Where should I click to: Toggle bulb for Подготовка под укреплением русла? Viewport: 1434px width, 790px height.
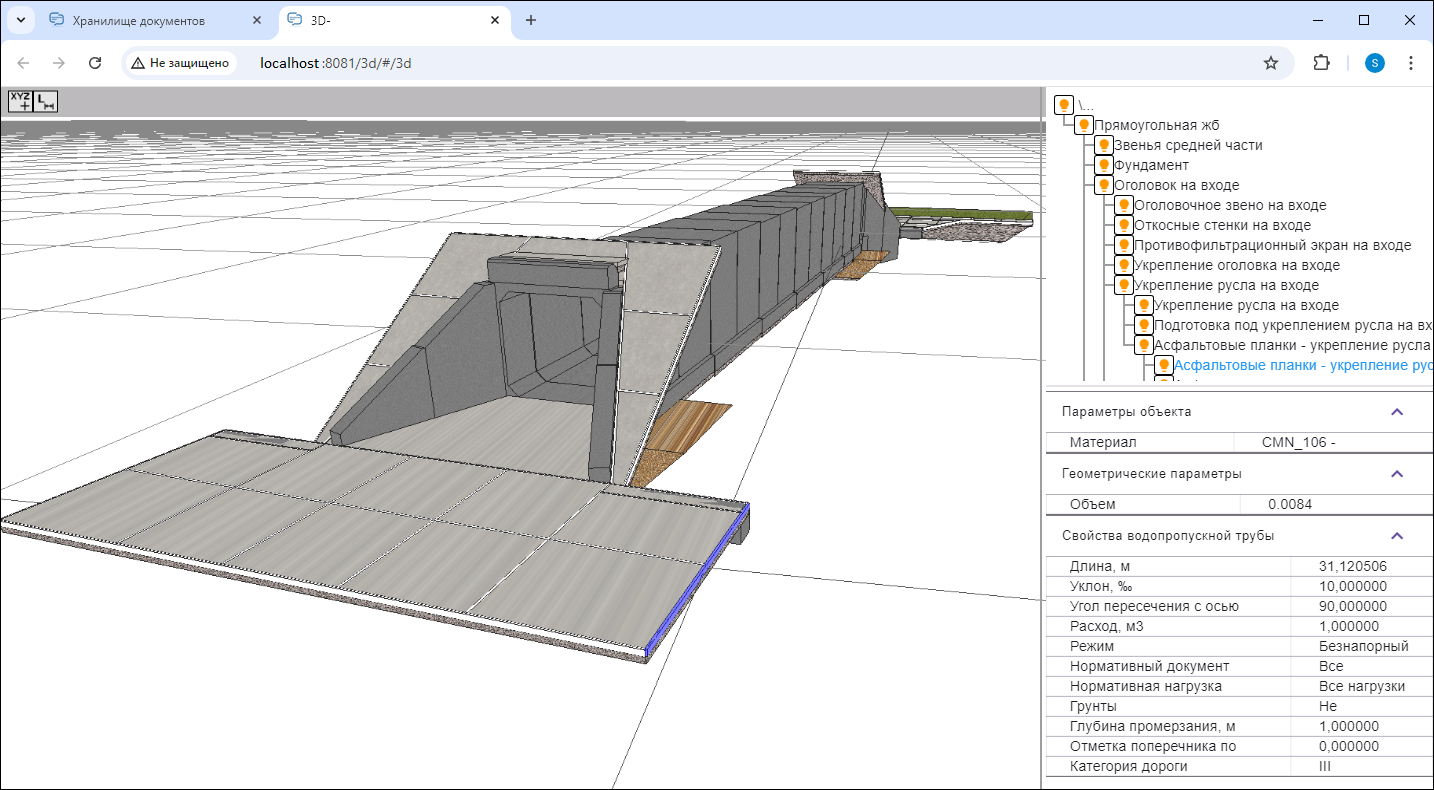tap(1143, 325)
